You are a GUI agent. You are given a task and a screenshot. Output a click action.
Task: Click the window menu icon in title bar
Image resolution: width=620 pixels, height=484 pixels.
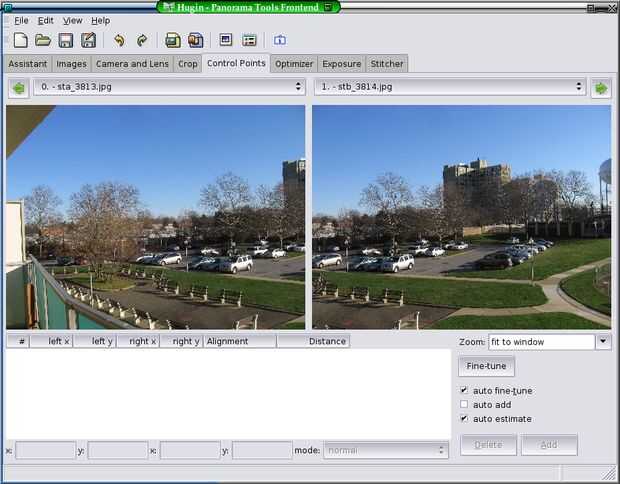click(x=6, y=7)
